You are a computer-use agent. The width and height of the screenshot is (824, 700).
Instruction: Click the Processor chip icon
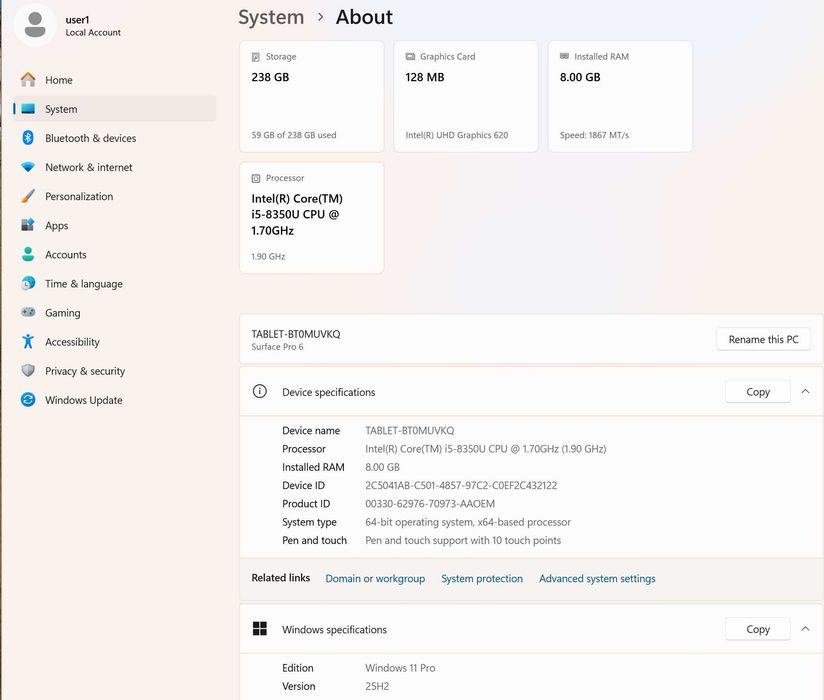[256, 178]
